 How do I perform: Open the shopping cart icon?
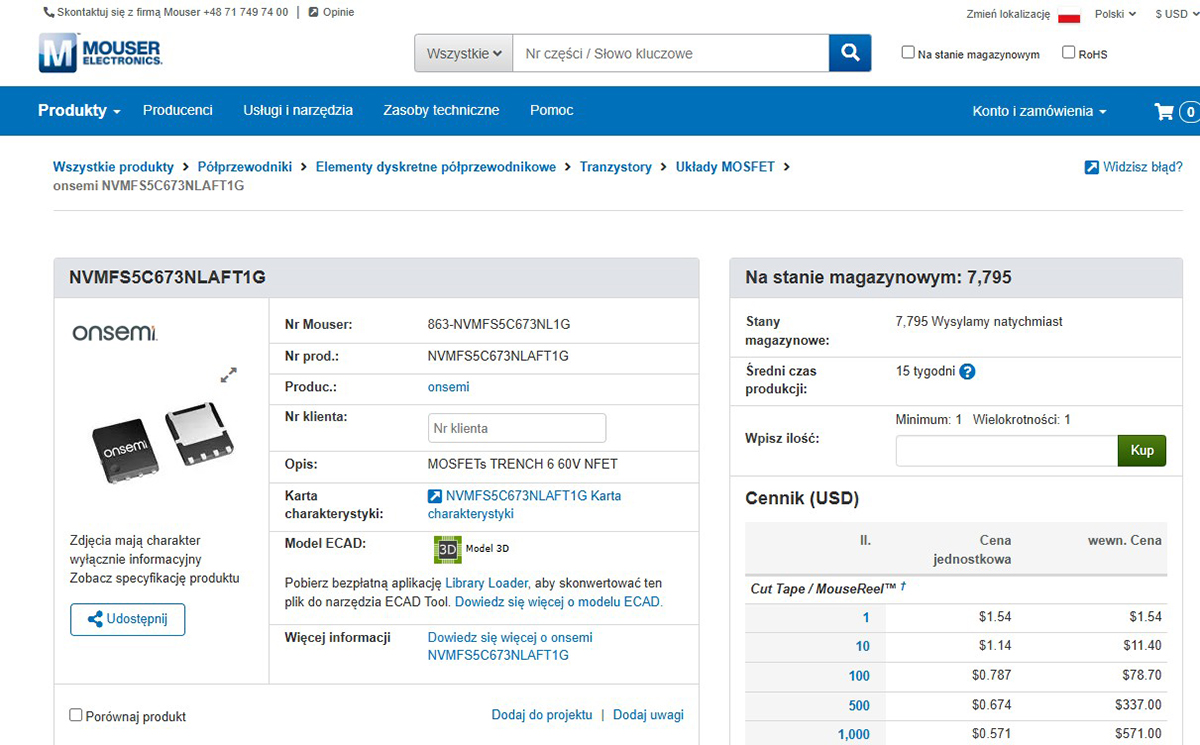point(1164,111)
